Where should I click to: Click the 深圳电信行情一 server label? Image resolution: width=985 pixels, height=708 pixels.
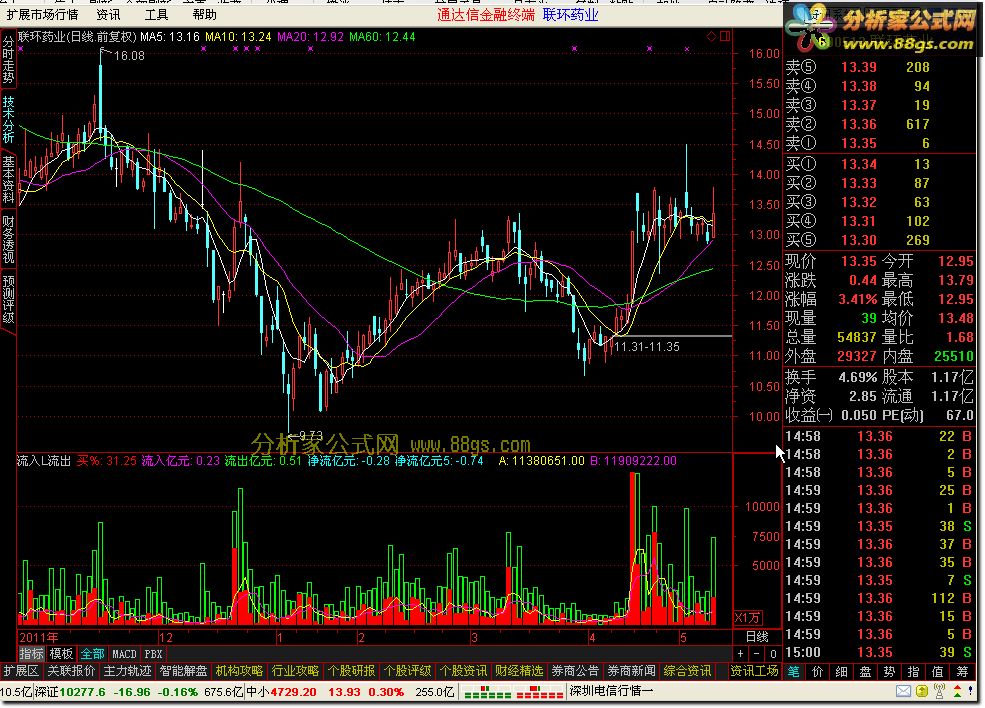coord(611,692)
